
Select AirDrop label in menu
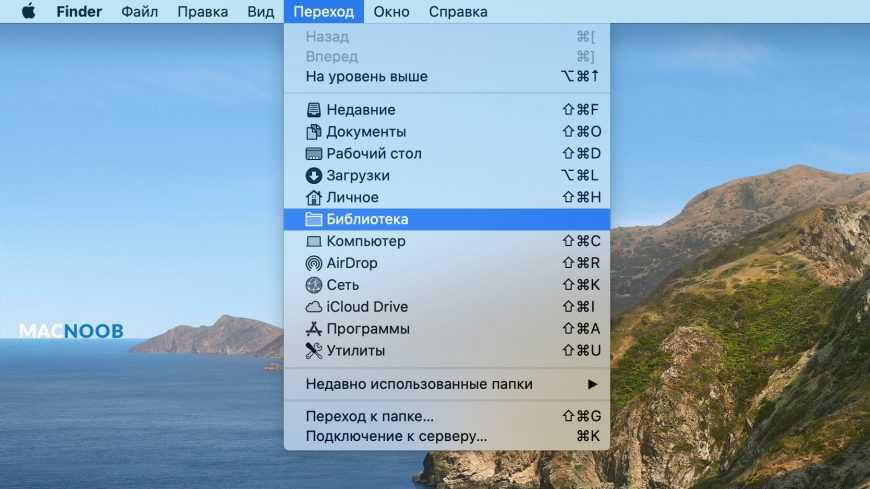tap(352, 263)
